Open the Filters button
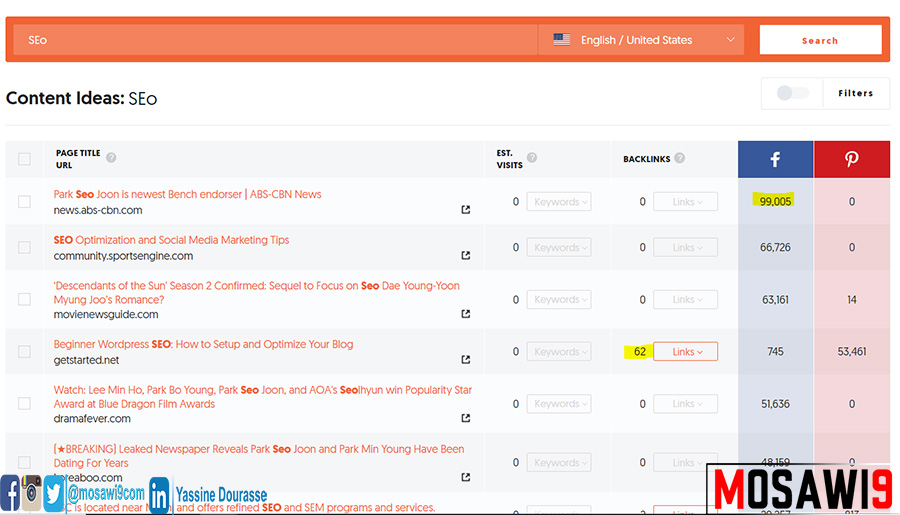Viewport: 900px width, 515px height. (x=855, y=93)
